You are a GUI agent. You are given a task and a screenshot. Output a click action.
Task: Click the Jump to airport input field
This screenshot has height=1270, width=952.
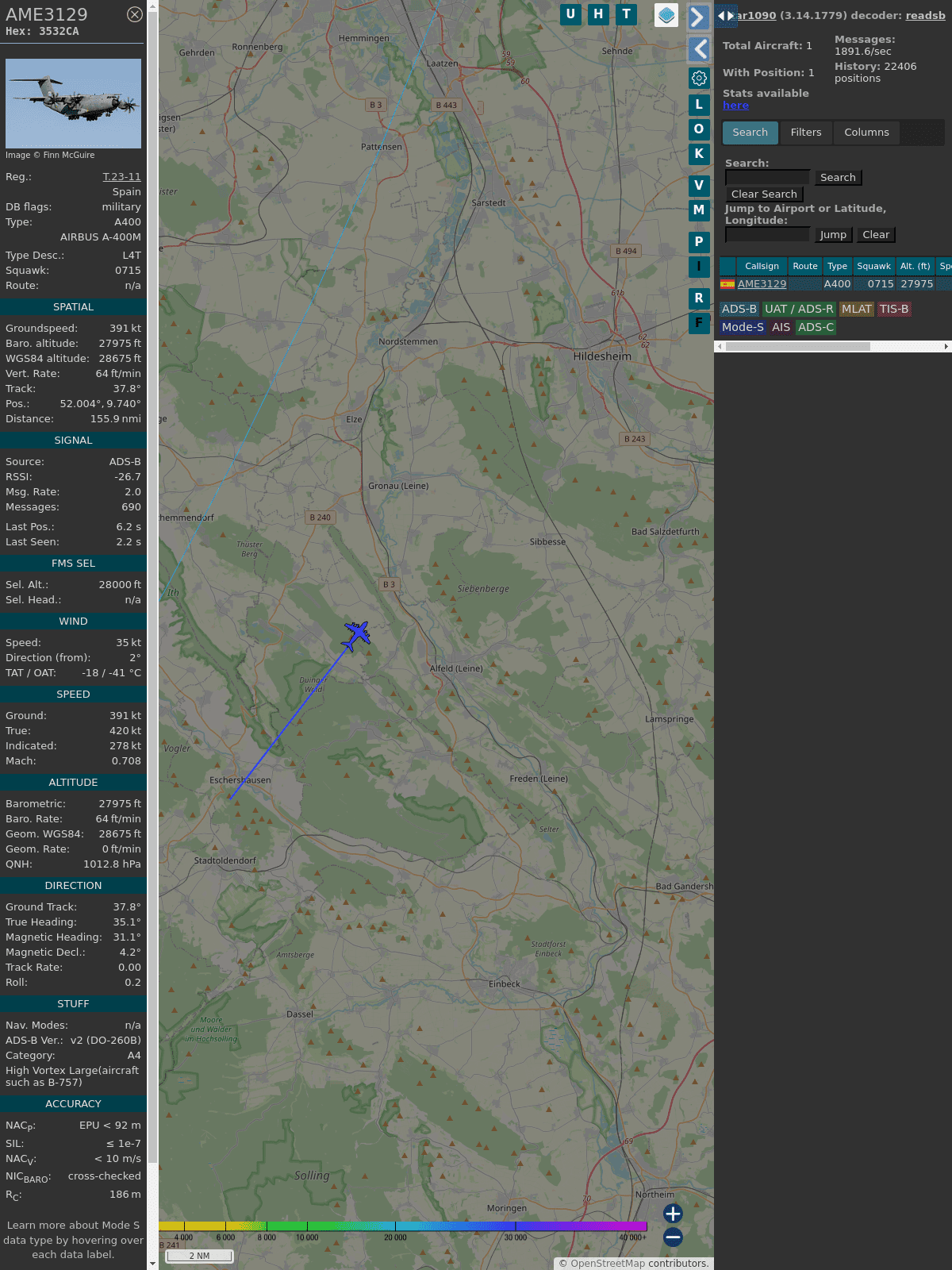pos(767,235)
